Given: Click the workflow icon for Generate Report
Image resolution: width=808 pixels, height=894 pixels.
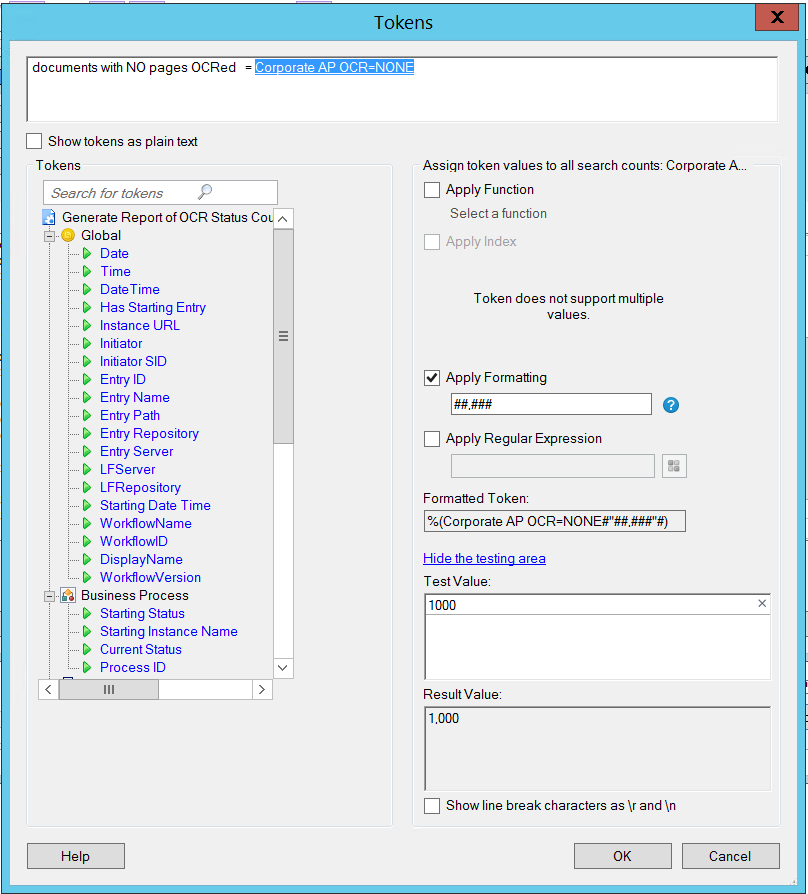Looking at the screenshot, I should 49,217.
